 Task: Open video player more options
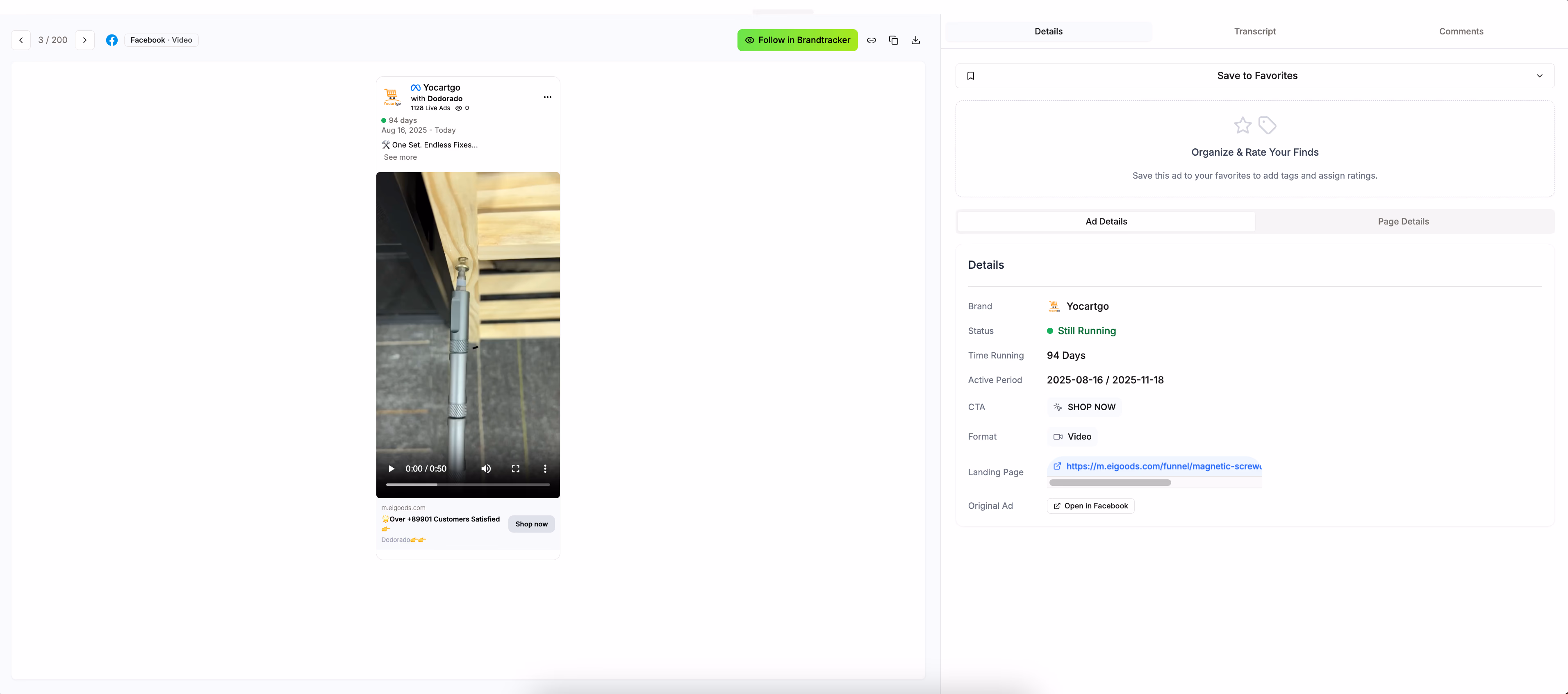[x=545, y=469]
